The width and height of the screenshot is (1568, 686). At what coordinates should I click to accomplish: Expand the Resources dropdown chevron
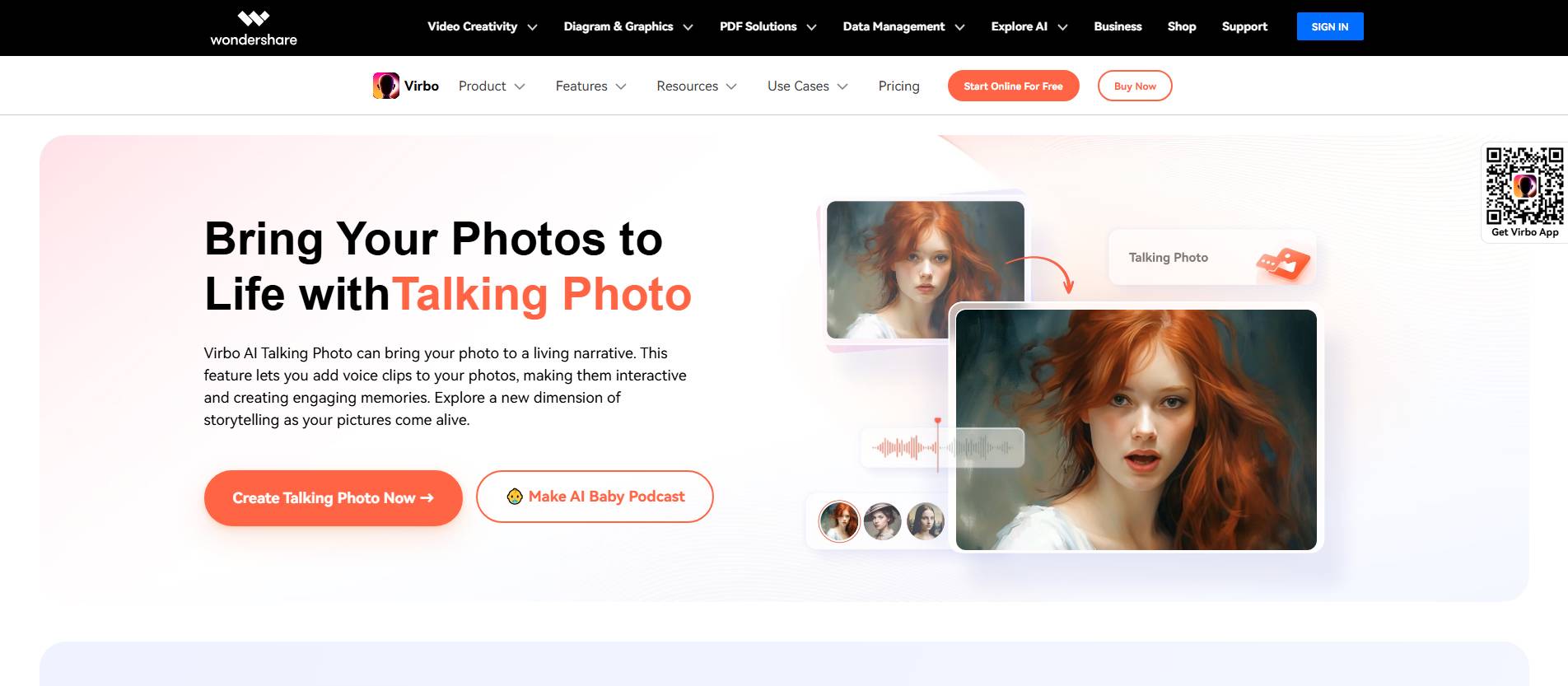(731, 86)
